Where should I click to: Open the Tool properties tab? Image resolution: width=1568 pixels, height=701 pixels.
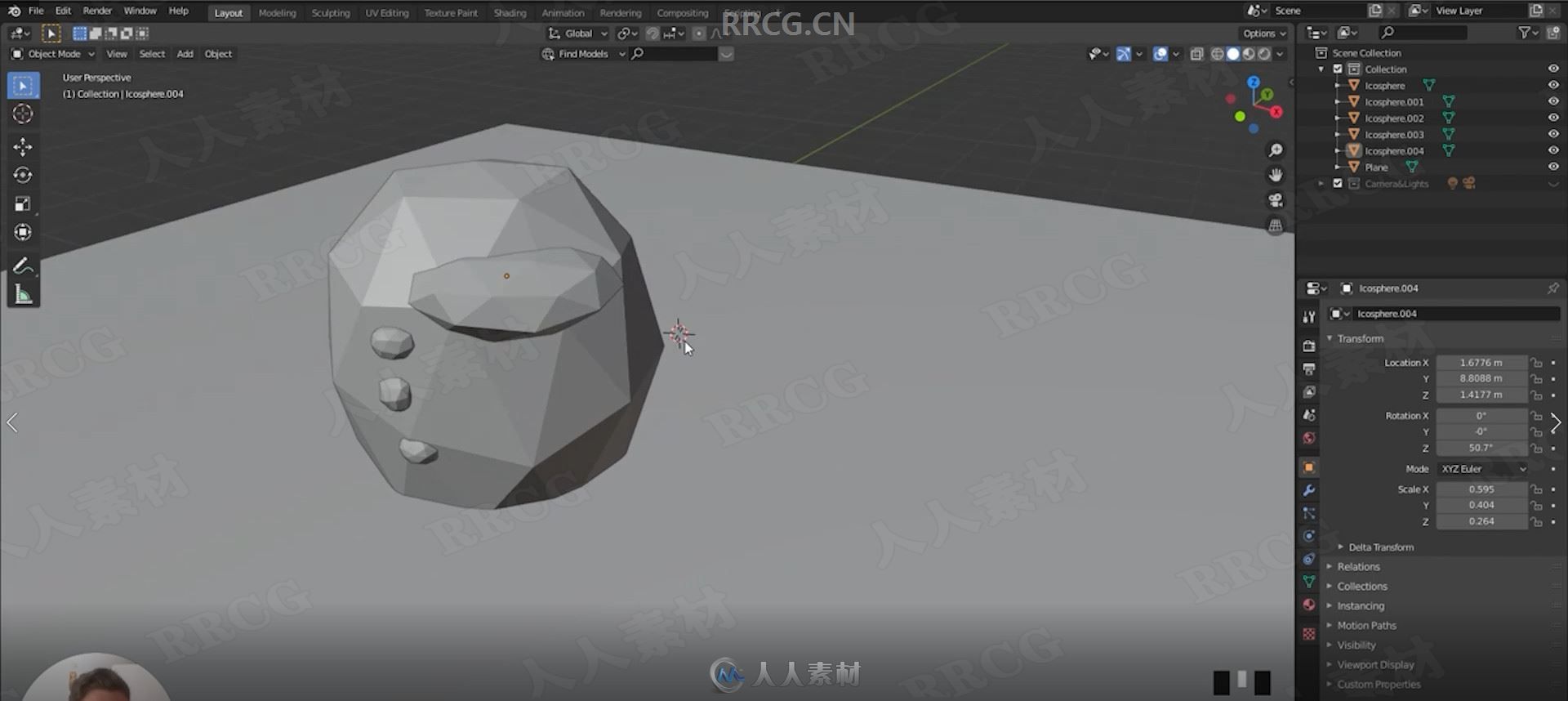(x=1309, y=317)
